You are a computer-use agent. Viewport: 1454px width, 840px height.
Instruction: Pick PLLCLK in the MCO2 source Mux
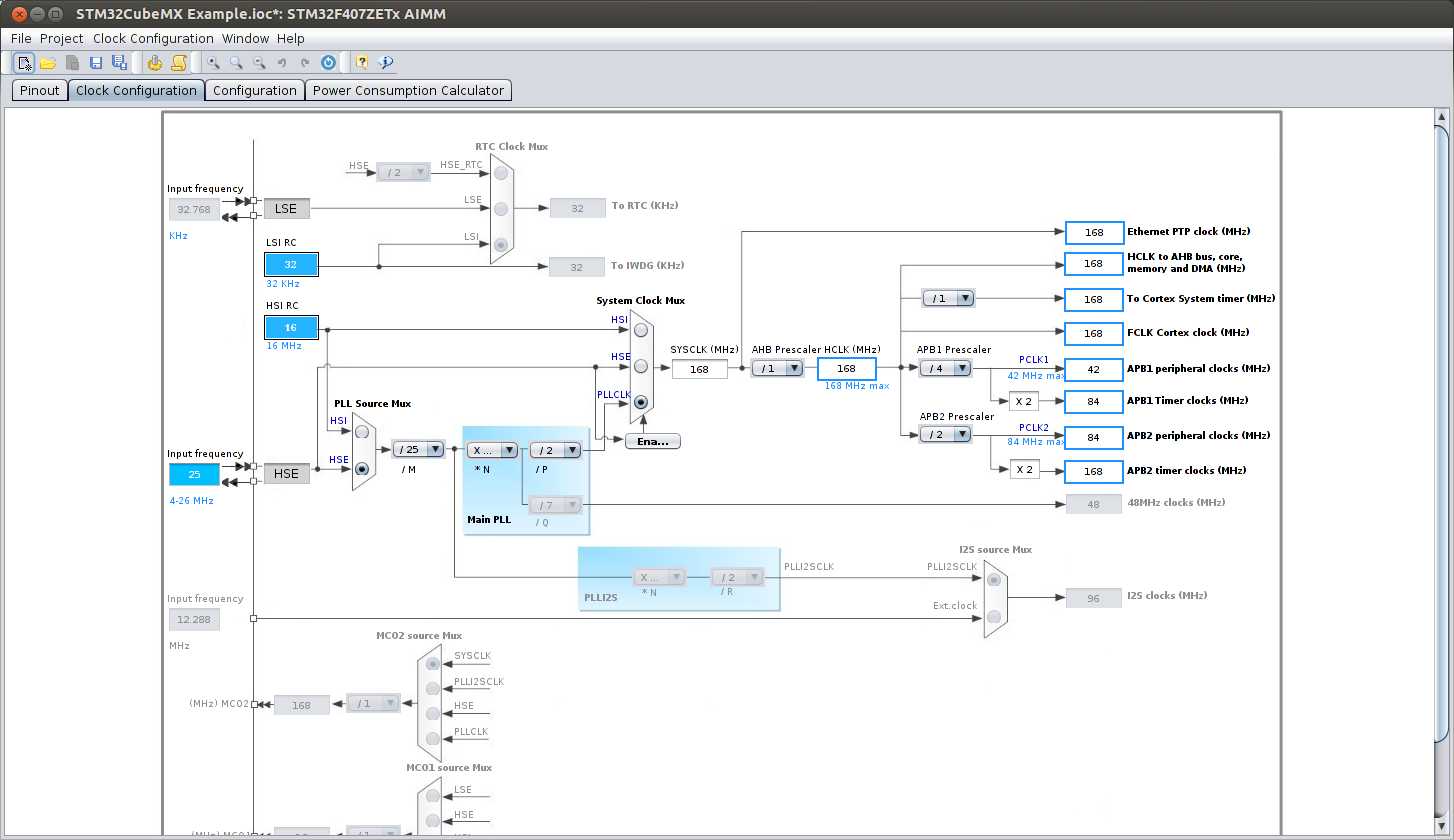pyautogui.click(x=432, y=738)
